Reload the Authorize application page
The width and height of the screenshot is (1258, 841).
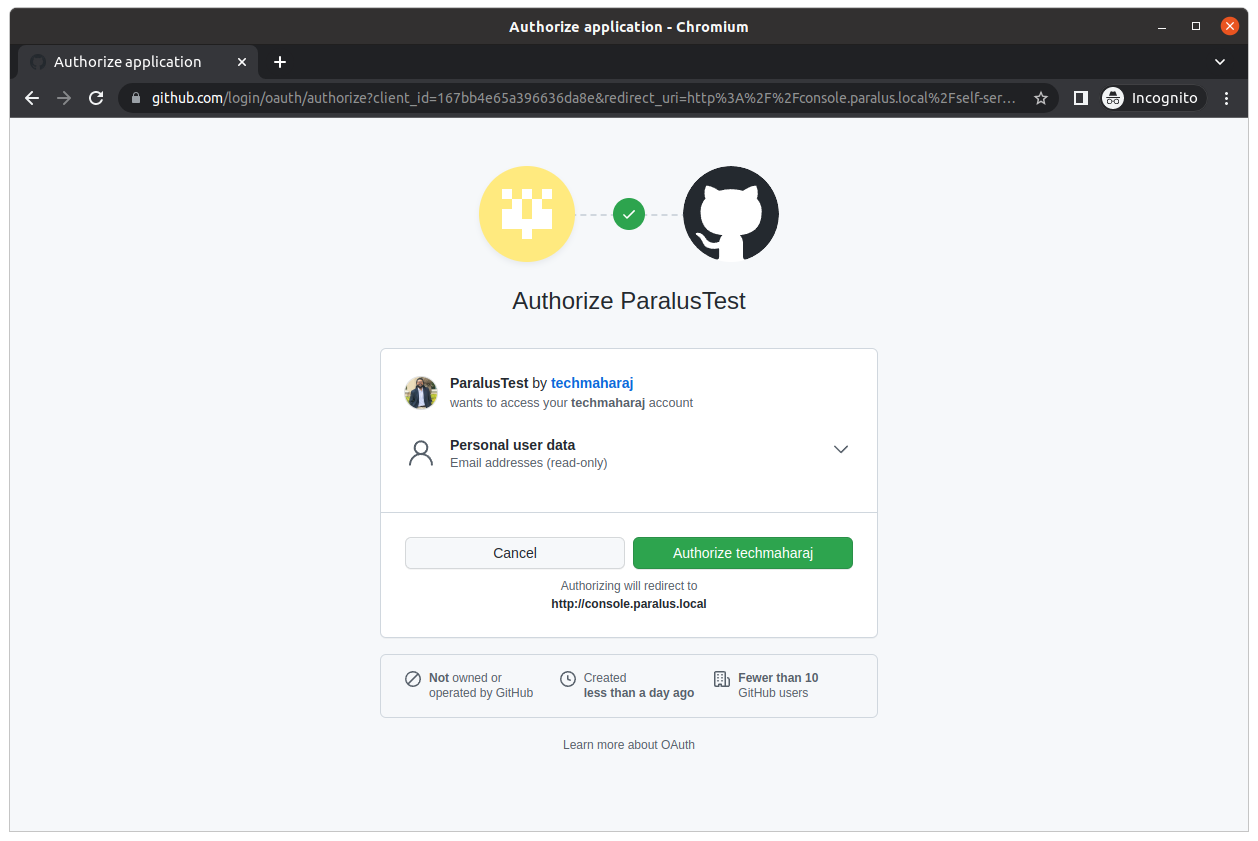[x=96, y=98]
